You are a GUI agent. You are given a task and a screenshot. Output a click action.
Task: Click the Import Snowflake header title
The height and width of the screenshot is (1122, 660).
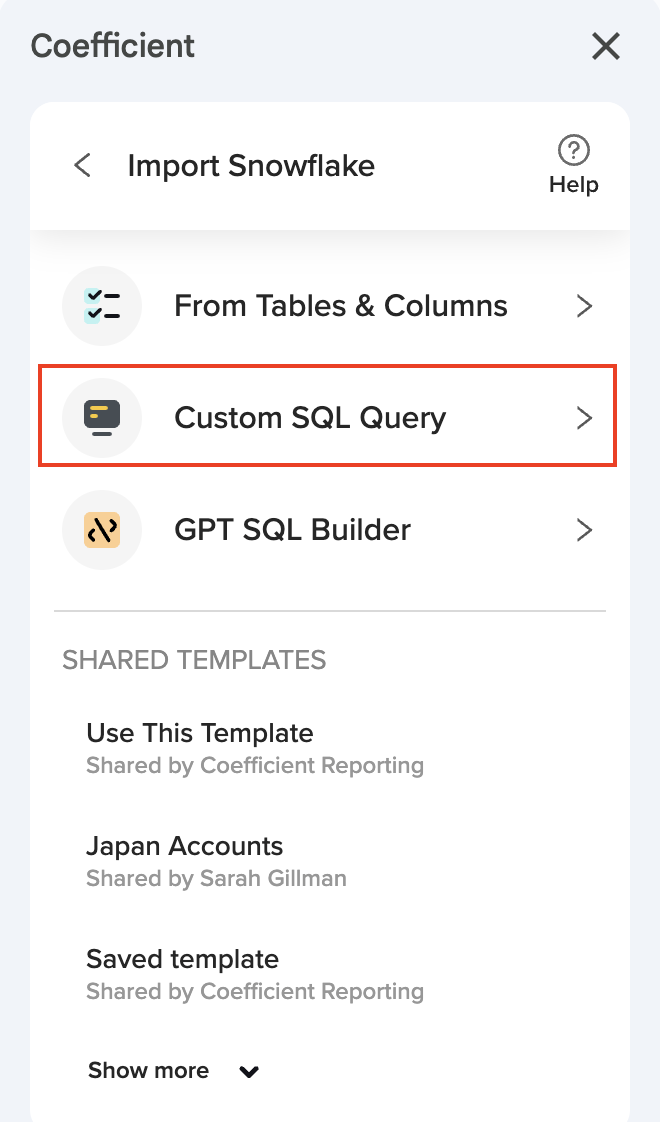[251, 165]
